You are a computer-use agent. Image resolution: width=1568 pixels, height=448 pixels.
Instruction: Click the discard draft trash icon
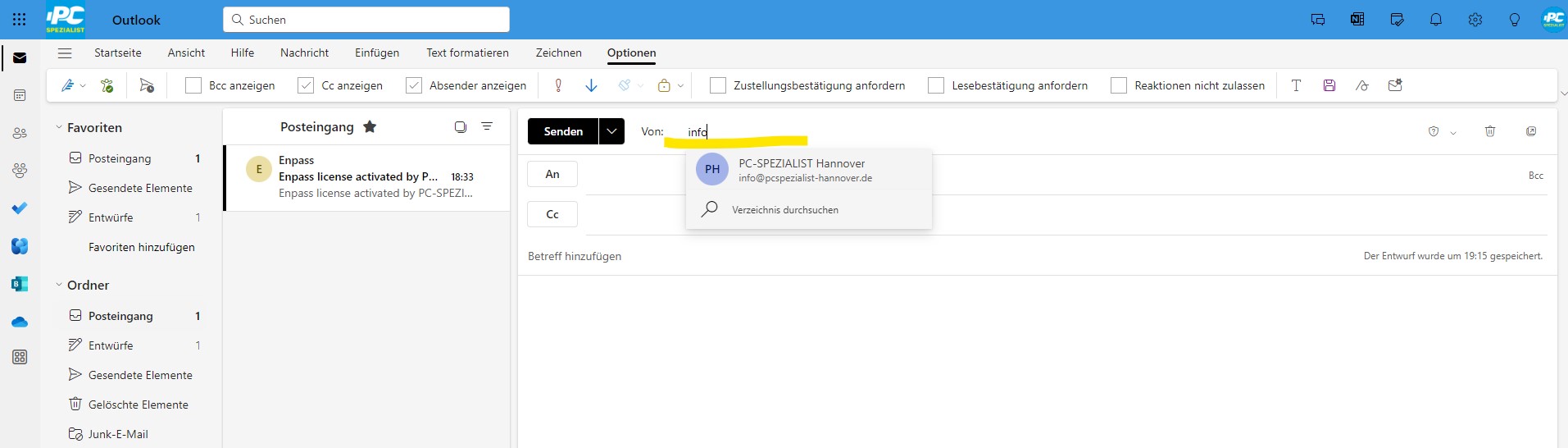tap(1490, 131)
